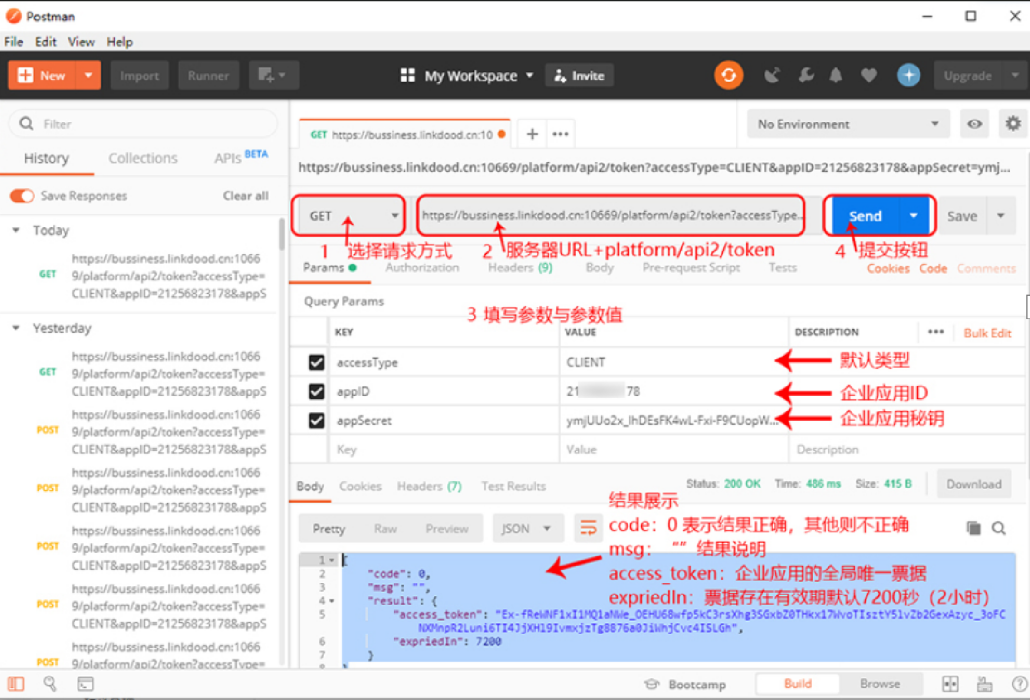
Task: Click the query params column options ellipsis
Action: (x=935, y=332)
